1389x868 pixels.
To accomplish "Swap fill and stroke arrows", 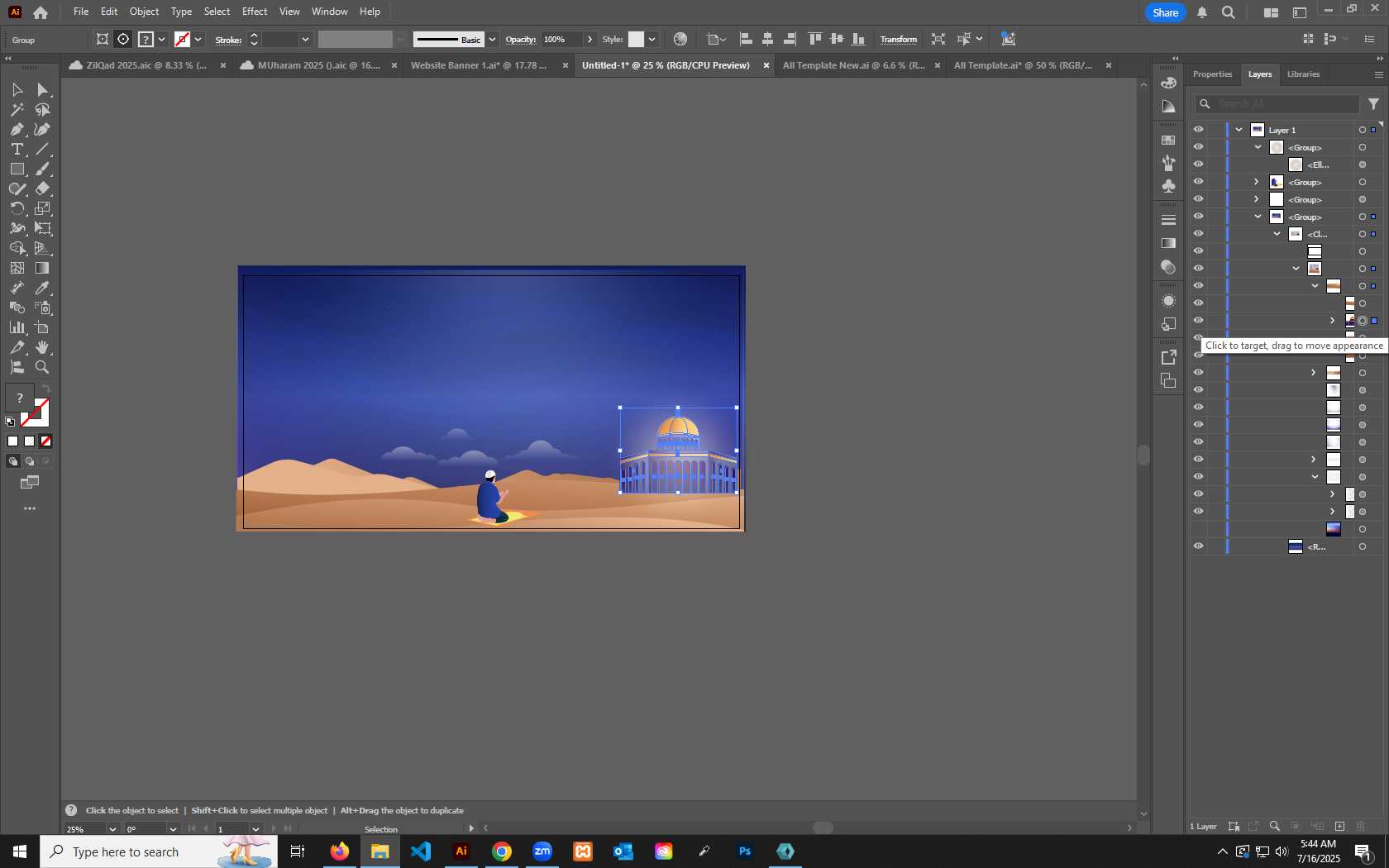I will point(46,389).
